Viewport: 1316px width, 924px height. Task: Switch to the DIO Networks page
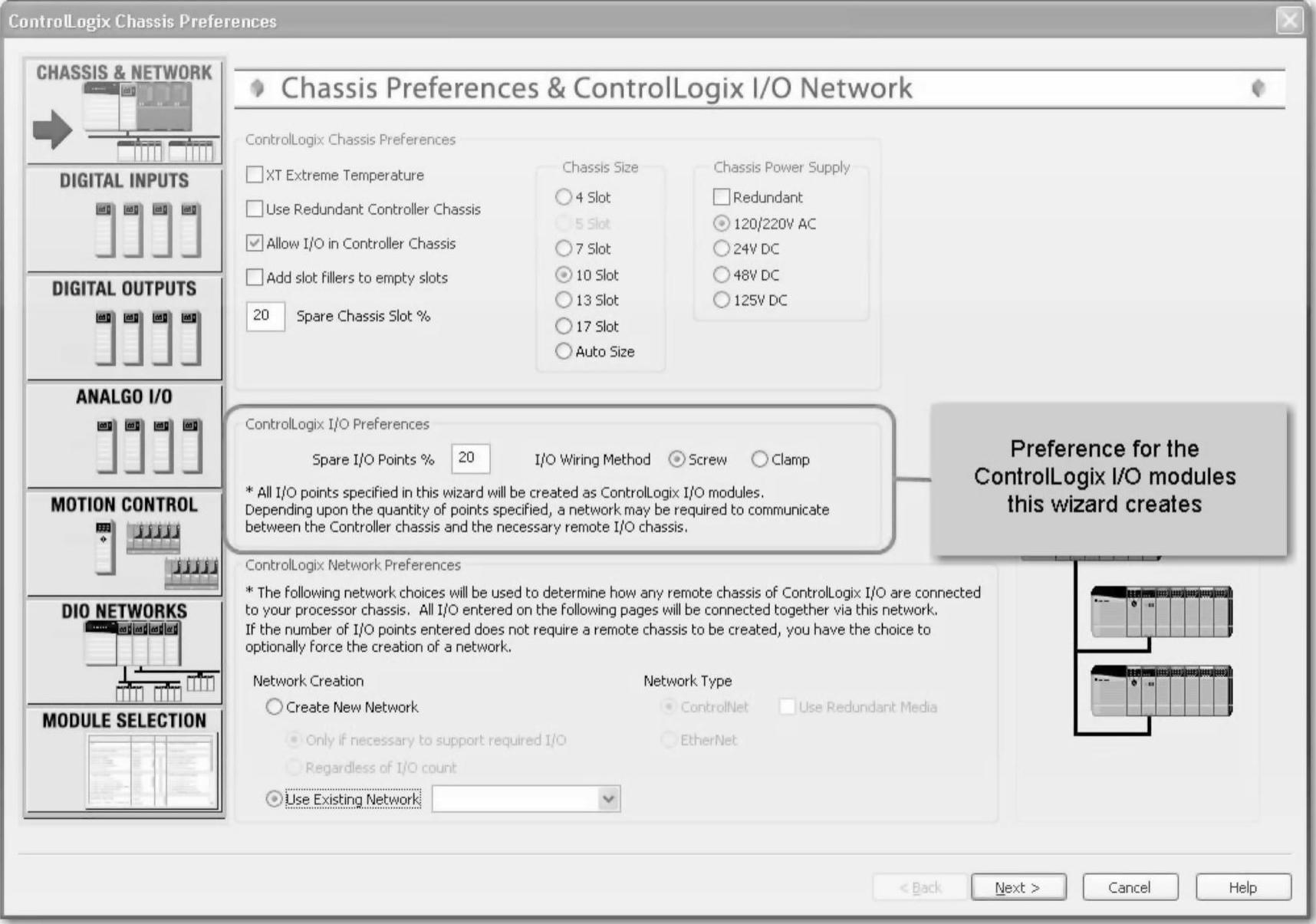(x=124, y=652)
